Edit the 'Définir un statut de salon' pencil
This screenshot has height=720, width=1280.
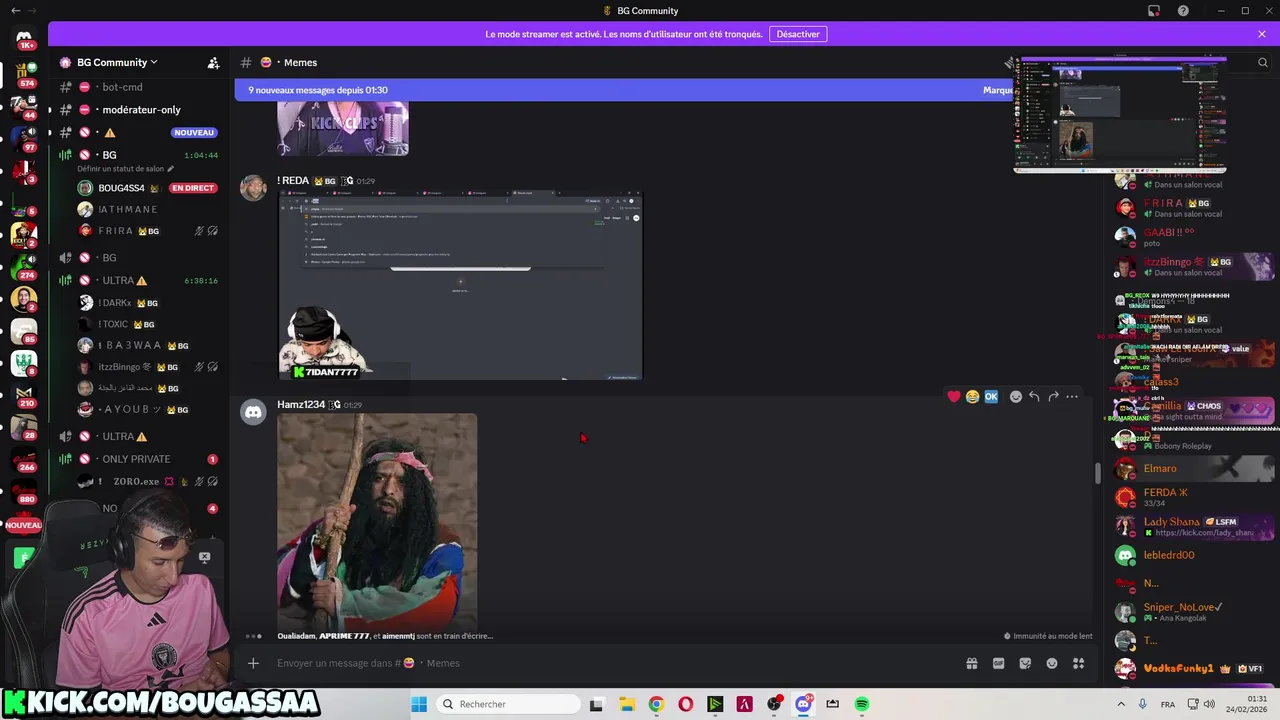(170, 169)
